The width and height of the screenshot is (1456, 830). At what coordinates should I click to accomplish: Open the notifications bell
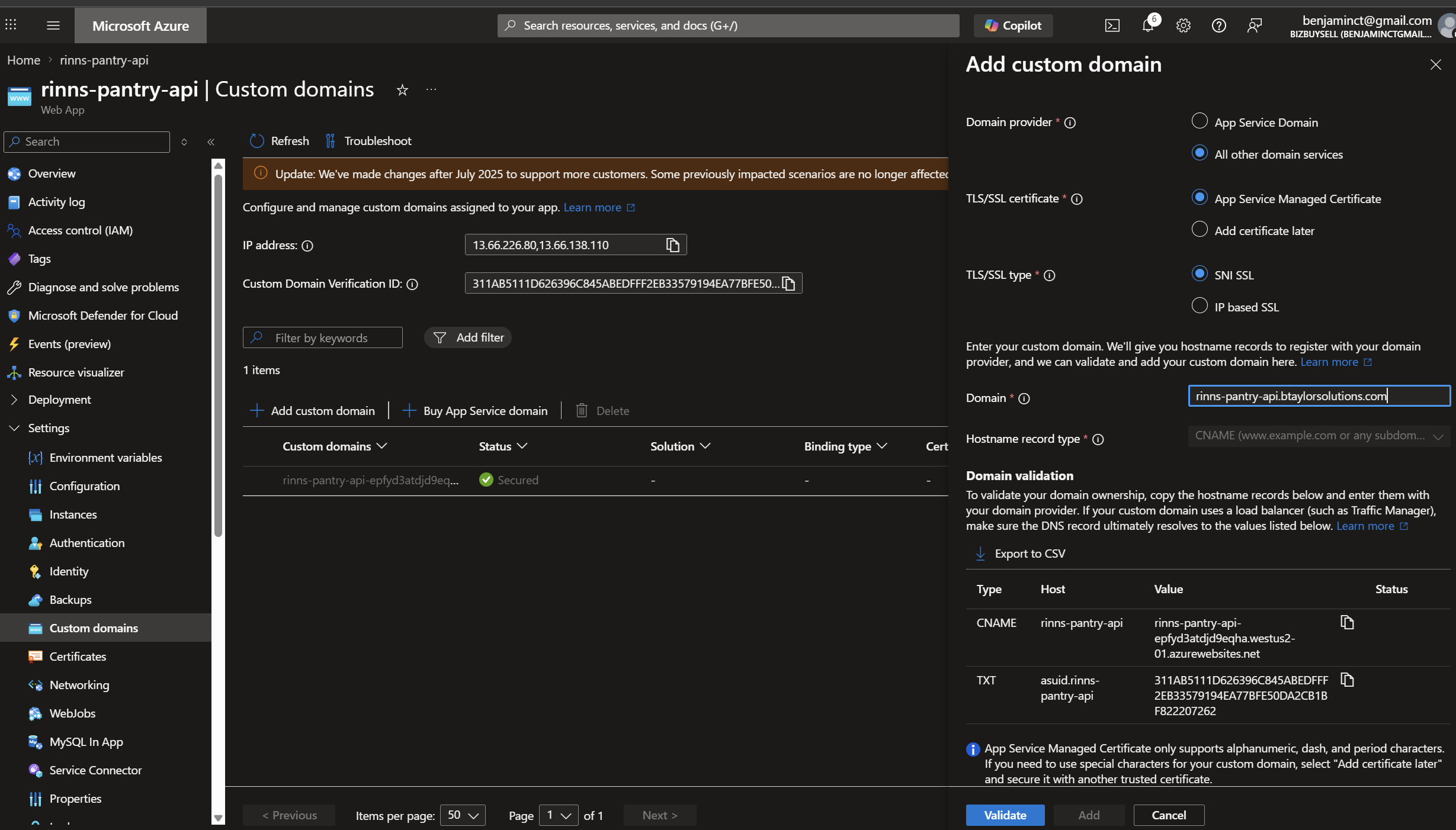pos(1148,25)
